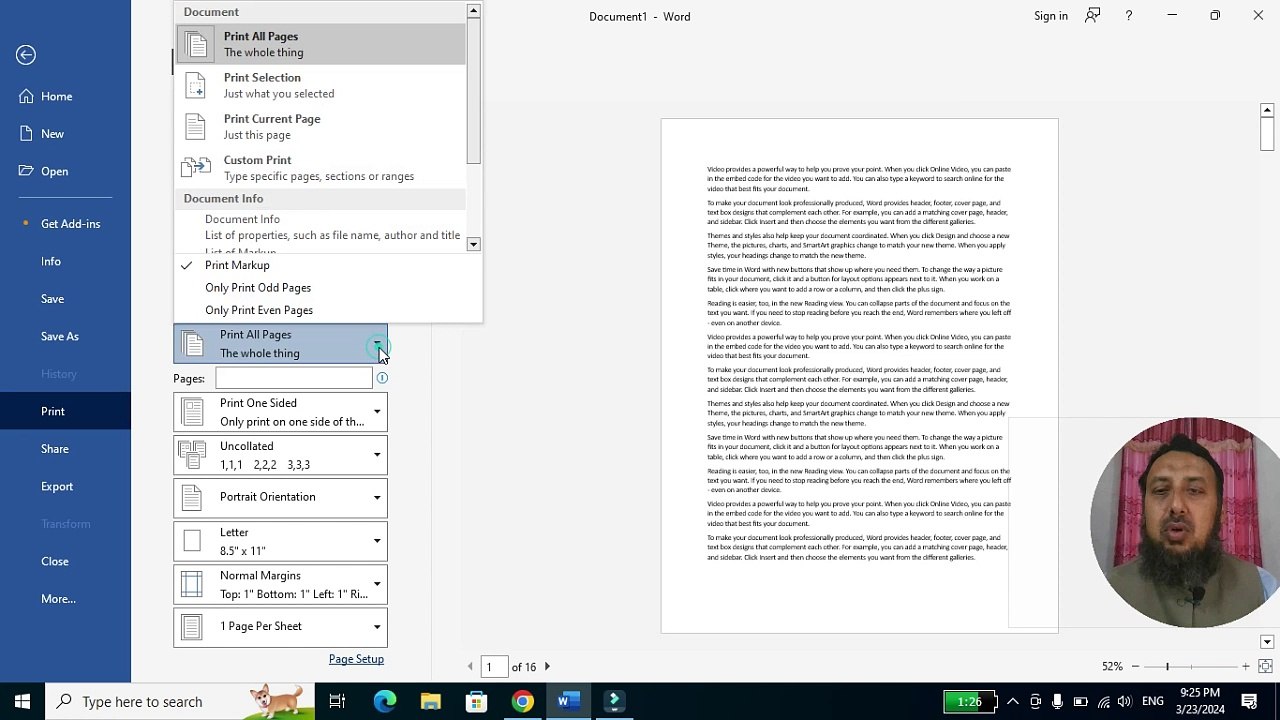Open the screen recorder app on the taskbar

(614, 701)
